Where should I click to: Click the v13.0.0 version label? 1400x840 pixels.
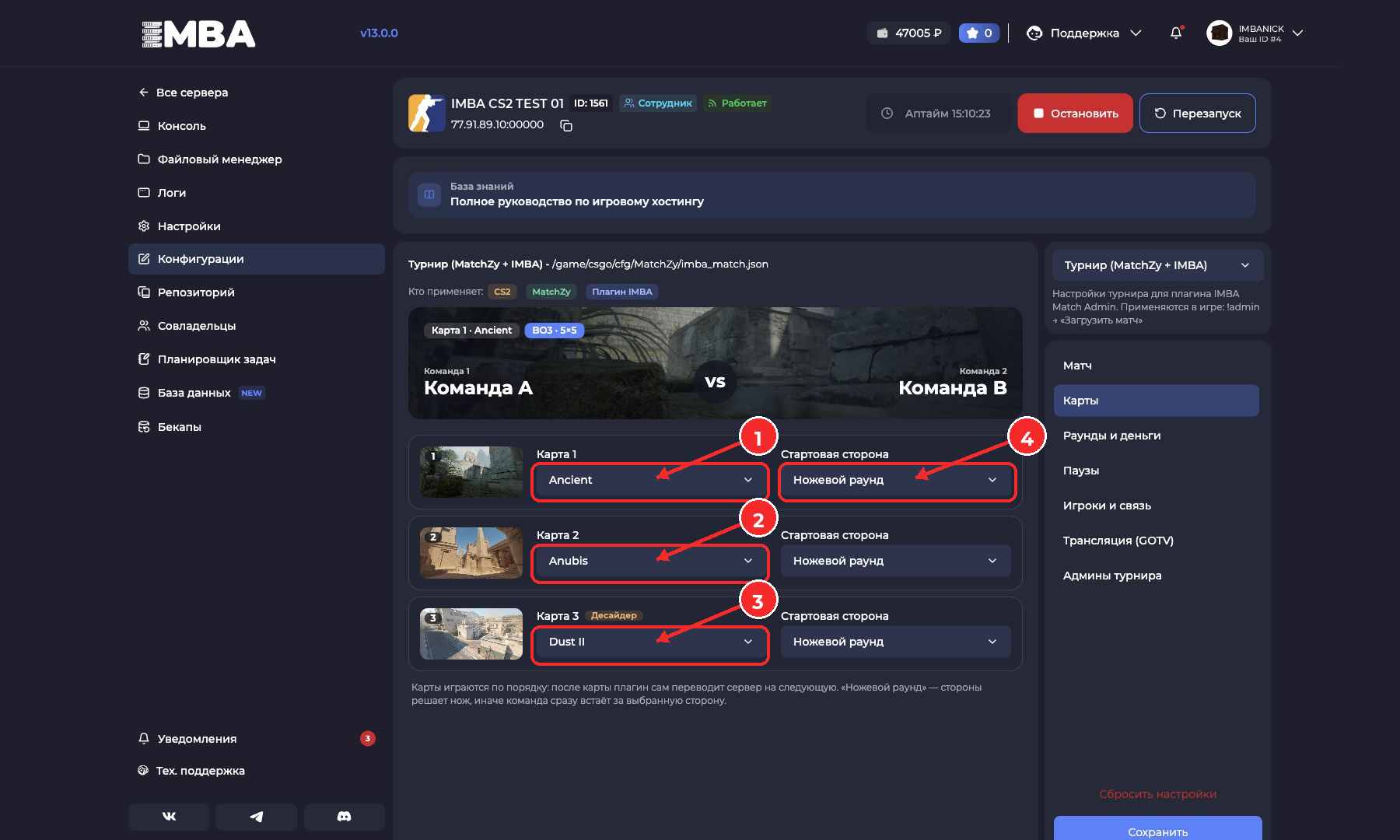pos(379,33)
